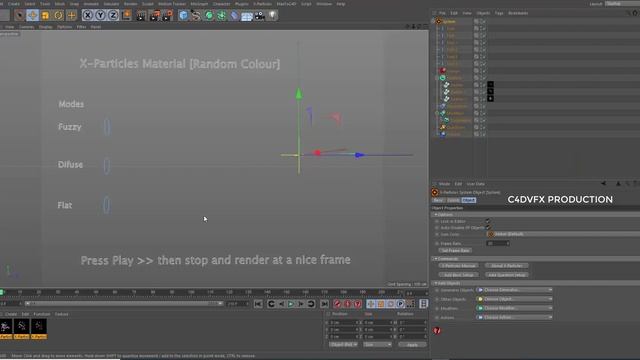Click the Frame Rate input field
640x360 pixels.
pos(498,243)
